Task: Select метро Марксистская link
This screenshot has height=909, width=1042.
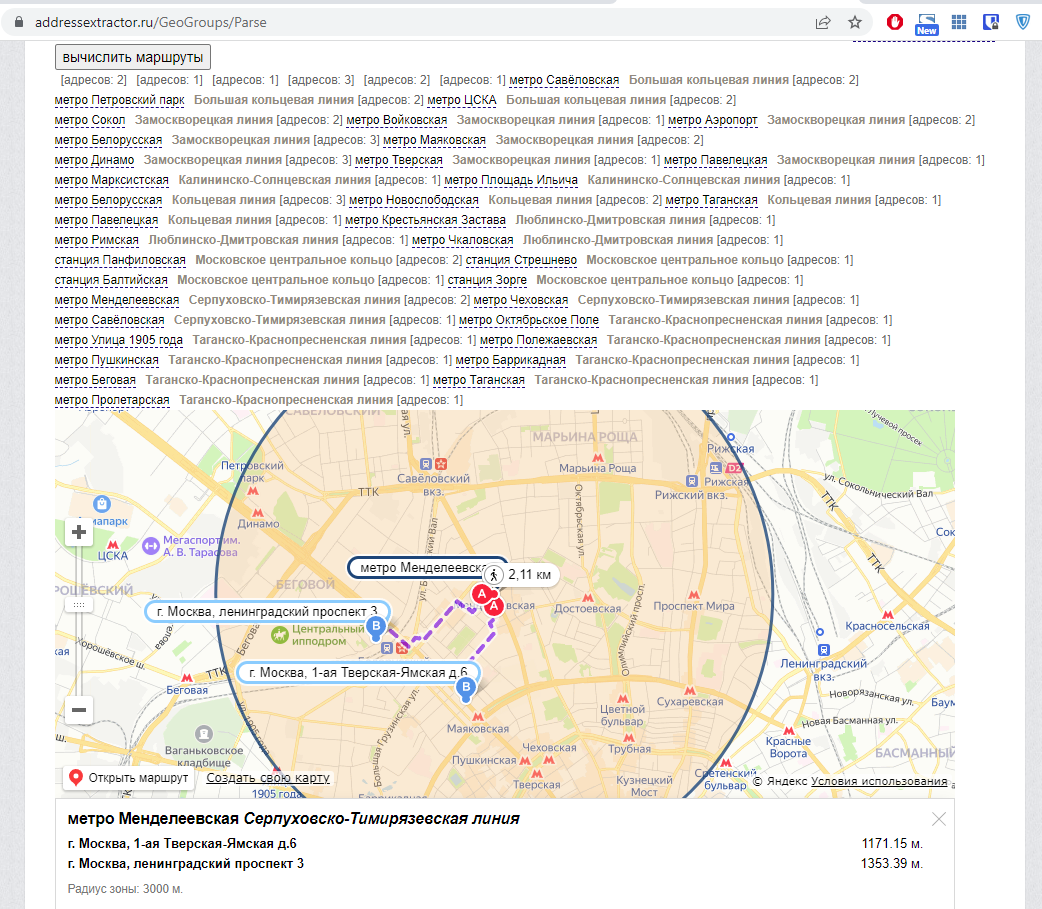Action: [112, 180]
